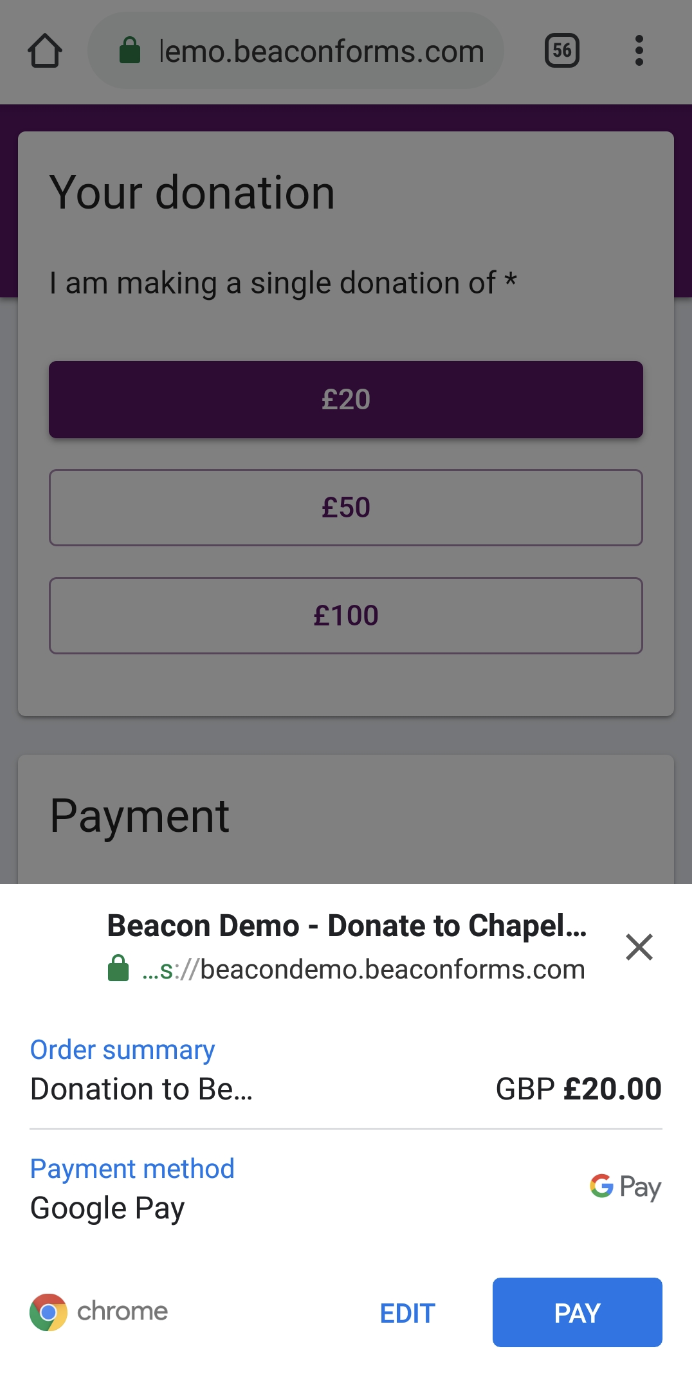The image size is (692, 1376).
Task: Choose the £50 donation option
Action: [346, 508]
